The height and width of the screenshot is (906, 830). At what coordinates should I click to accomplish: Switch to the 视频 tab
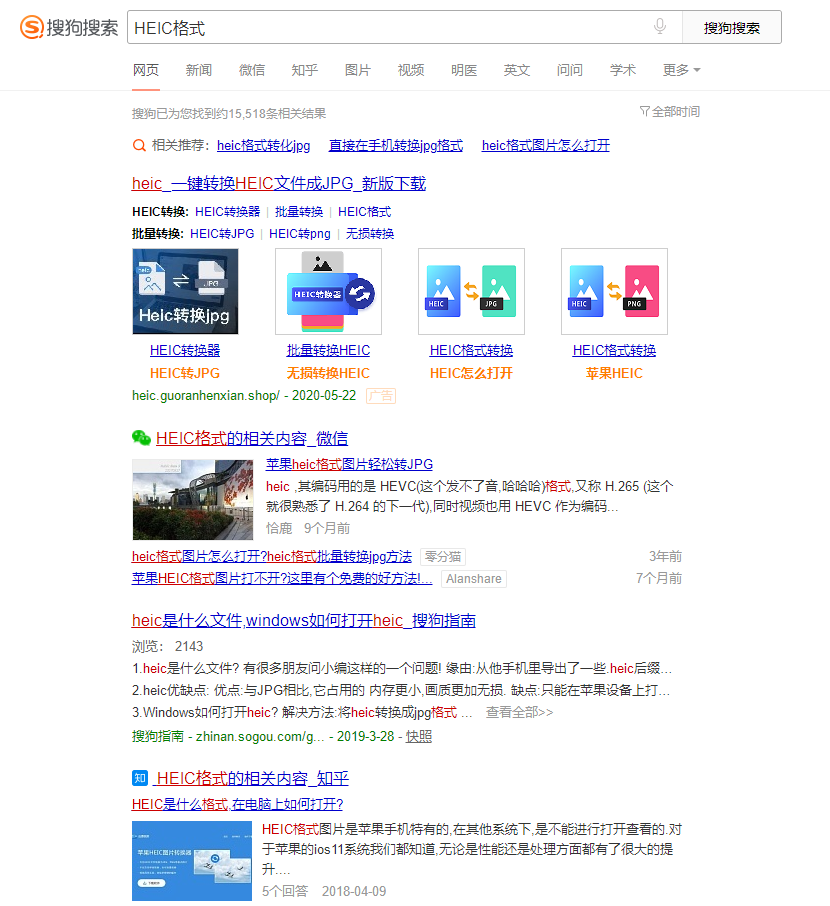[x=410, y=70]
